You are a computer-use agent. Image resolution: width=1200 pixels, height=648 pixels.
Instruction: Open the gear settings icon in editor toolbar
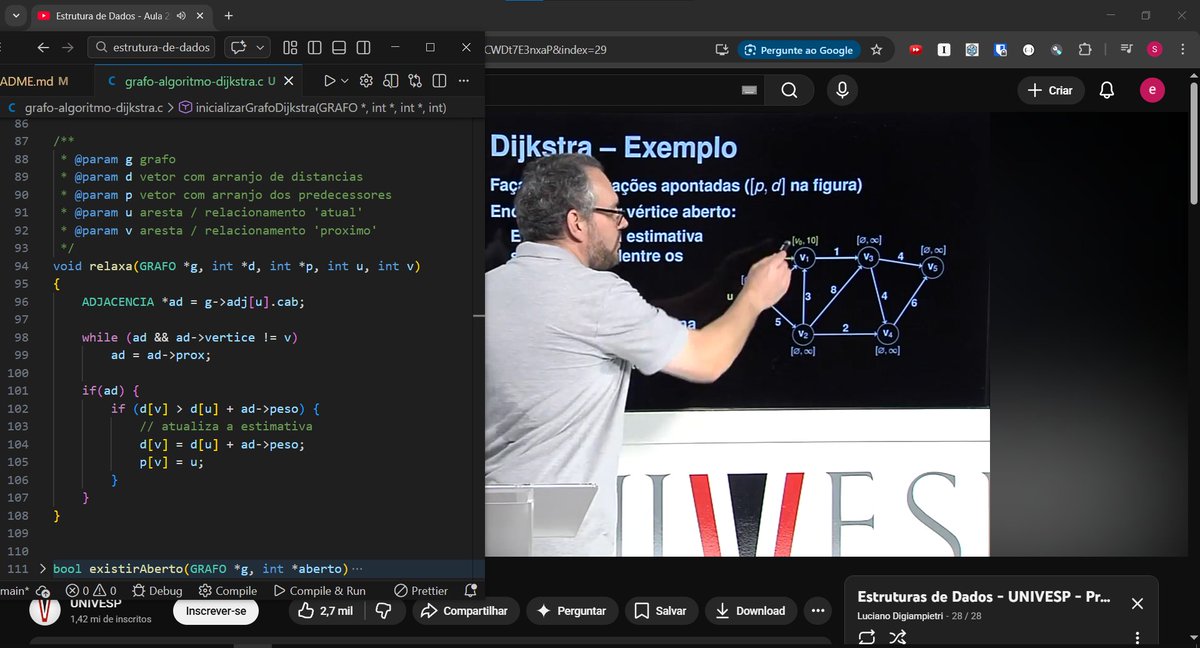[366, 81]
